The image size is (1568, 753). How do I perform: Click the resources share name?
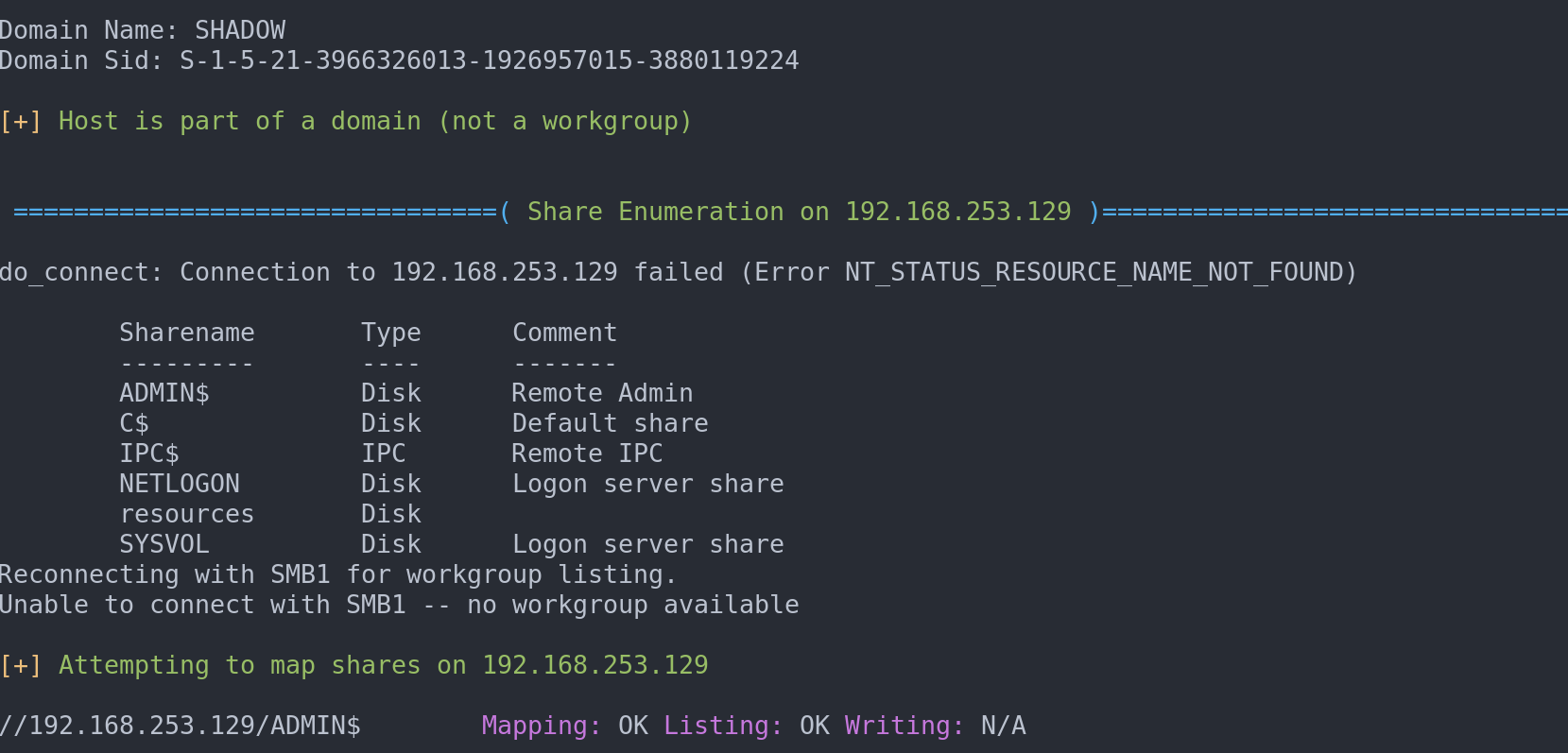point(186,515)
